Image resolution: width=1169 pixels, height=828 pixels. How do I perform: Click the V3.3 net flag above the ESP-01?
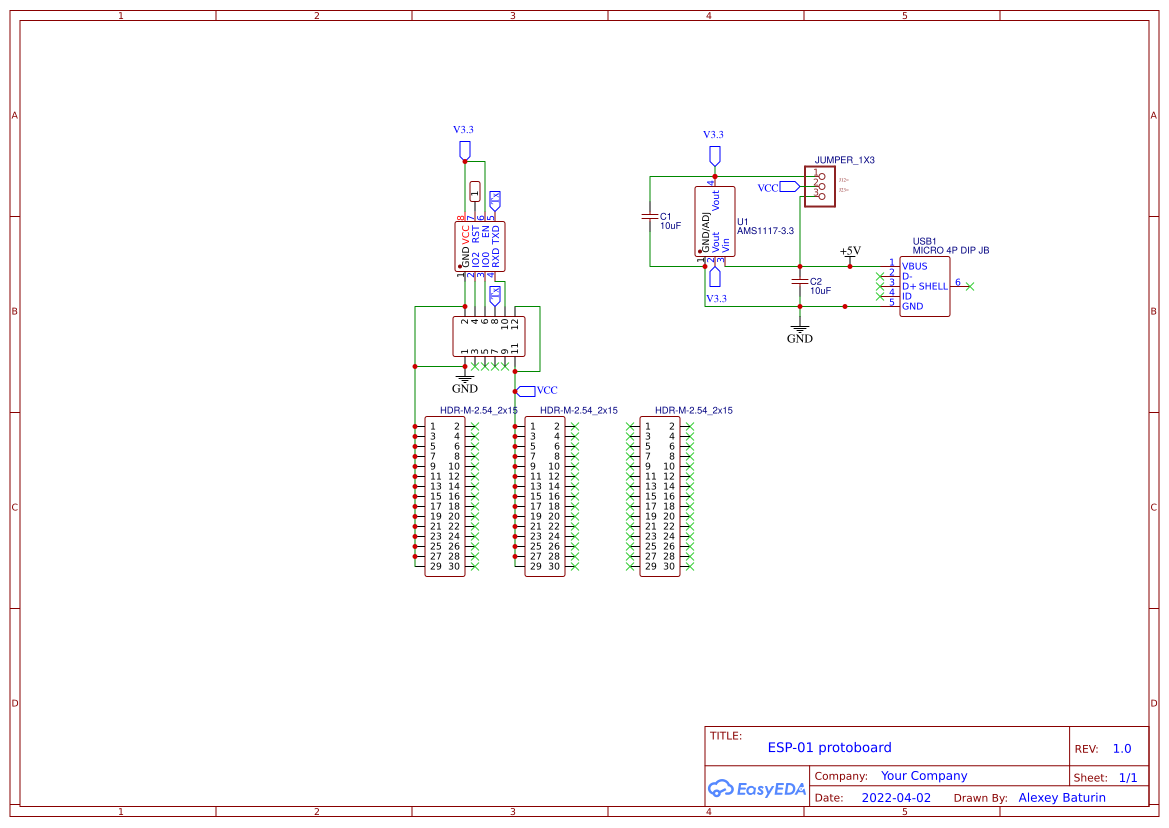pyautogui.click(x=463, y=148)
